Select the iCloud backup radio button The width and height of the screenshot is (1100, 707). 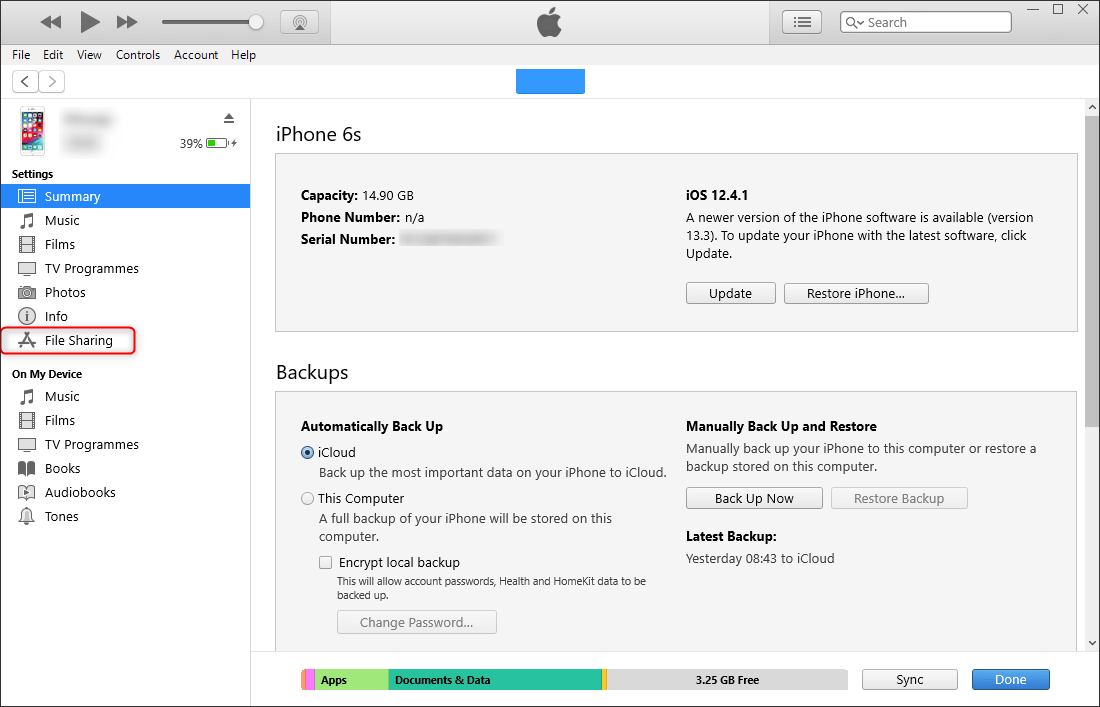pos(307,452)
